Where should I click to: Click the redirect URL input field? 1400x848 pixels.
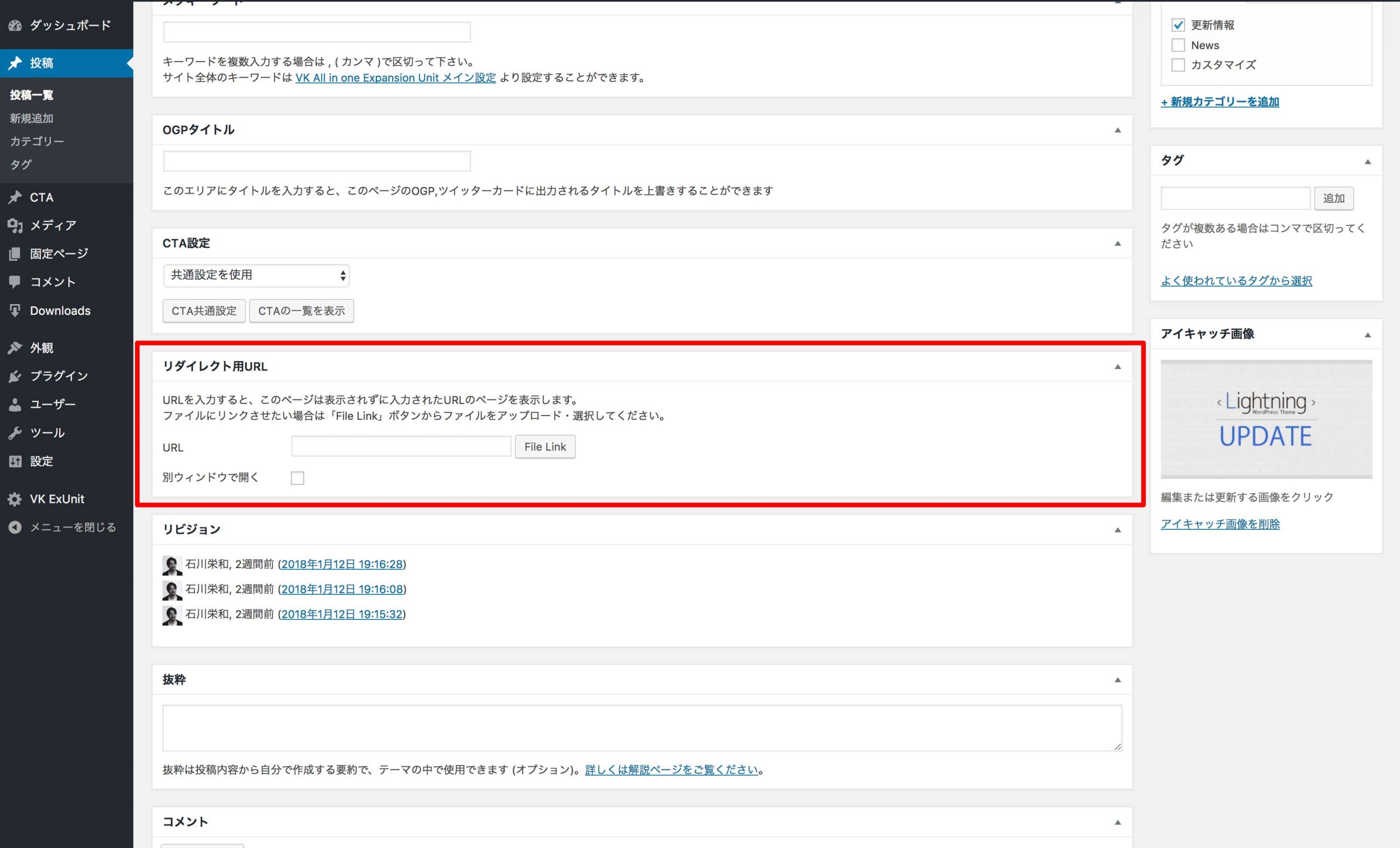(x=401, y=447)
